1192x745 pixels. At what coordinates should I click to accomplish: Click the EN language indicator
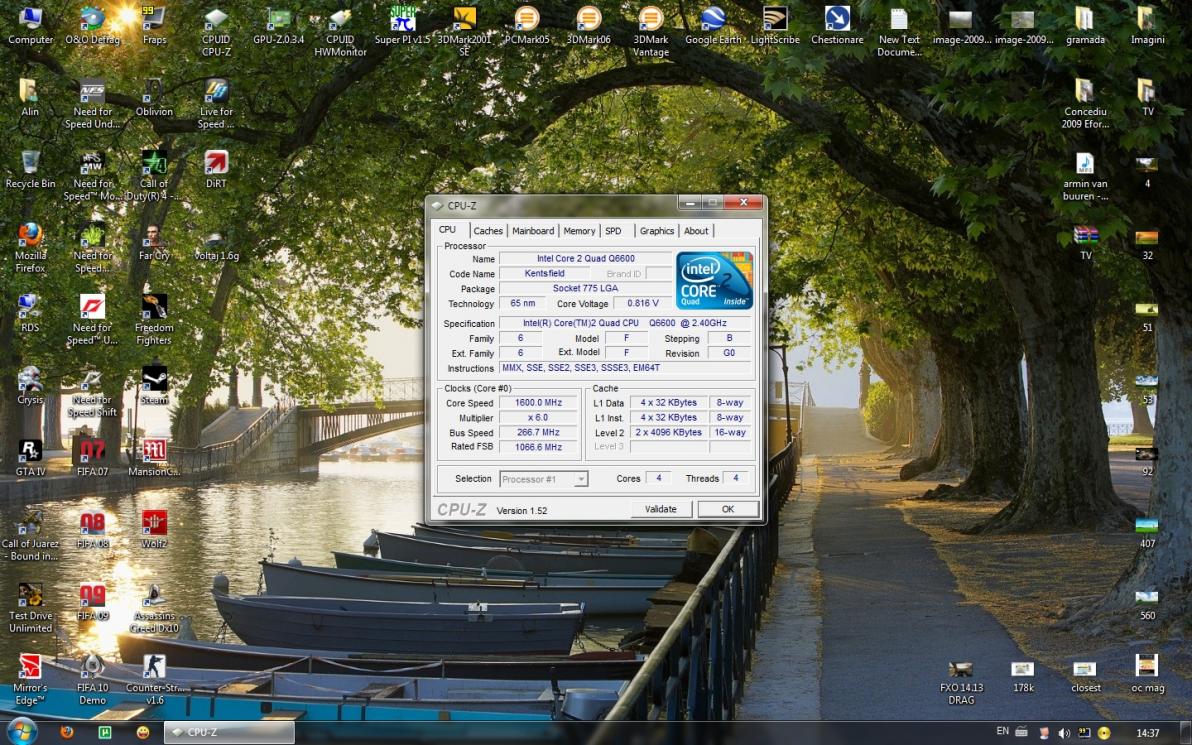click(x=1003, y=731)
